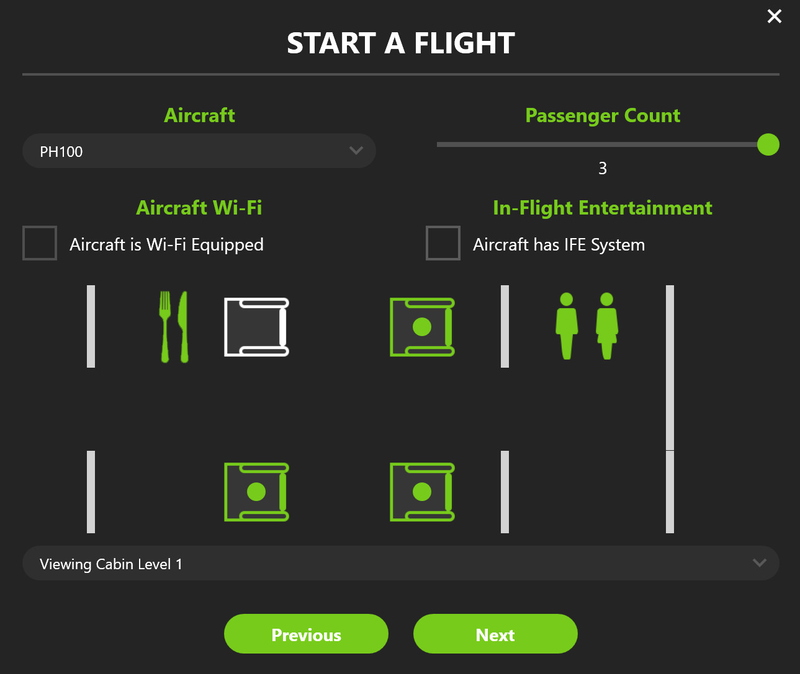
Task: Enable the Aircraft is Wi-Fi Equipped option
Action: tap(41, 240)
